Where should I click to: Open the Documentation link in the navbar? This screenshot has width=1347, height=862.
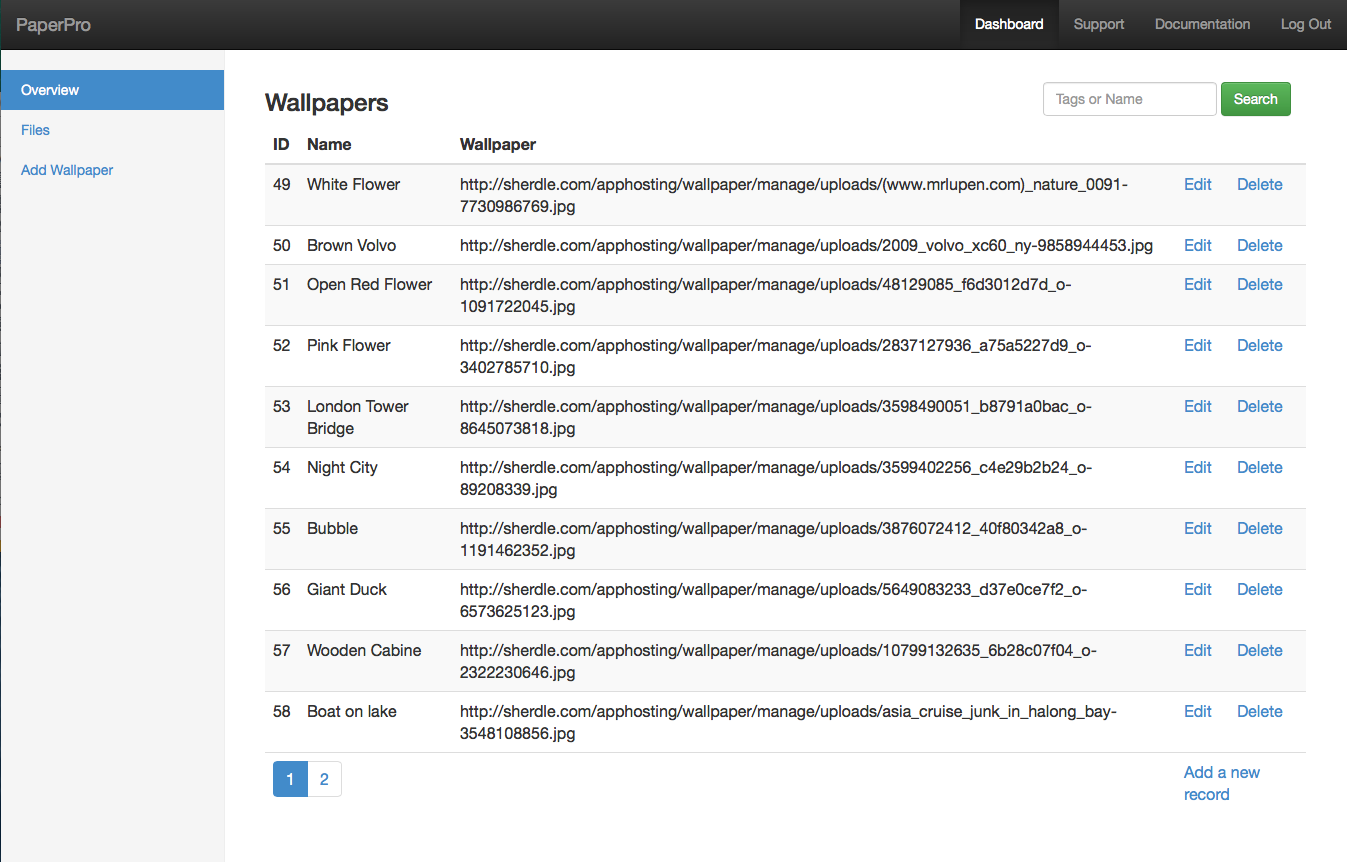tap(1202, 25)
